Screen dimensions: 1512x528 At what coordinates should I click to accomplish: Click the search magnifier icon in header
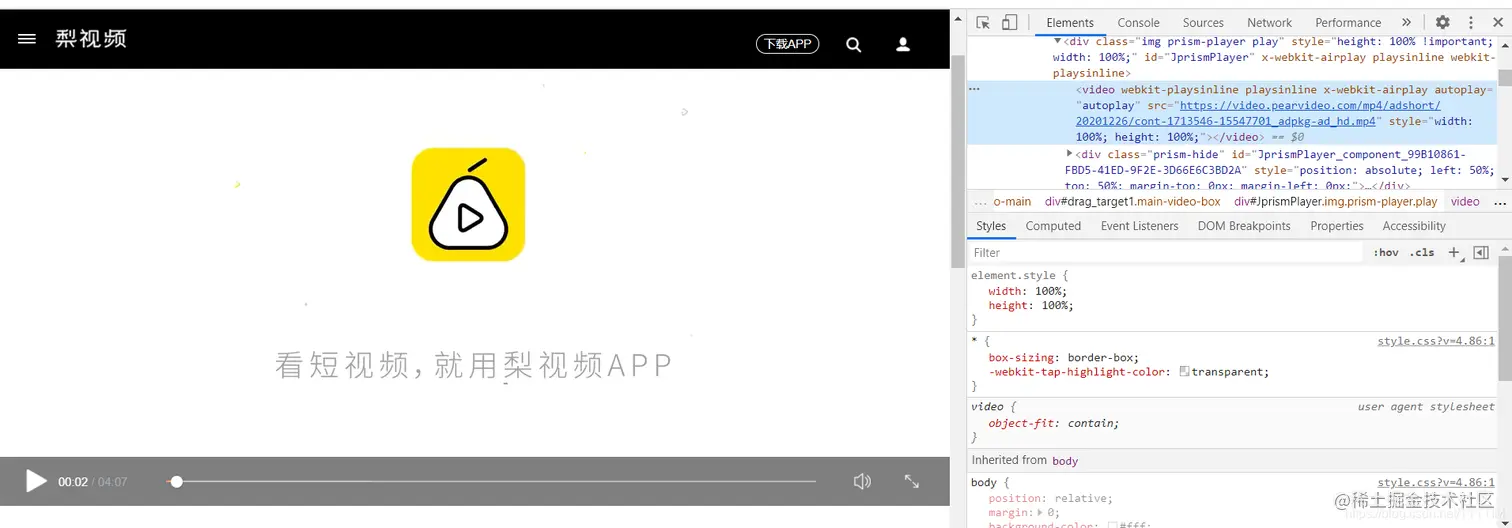tap(853, 44)
